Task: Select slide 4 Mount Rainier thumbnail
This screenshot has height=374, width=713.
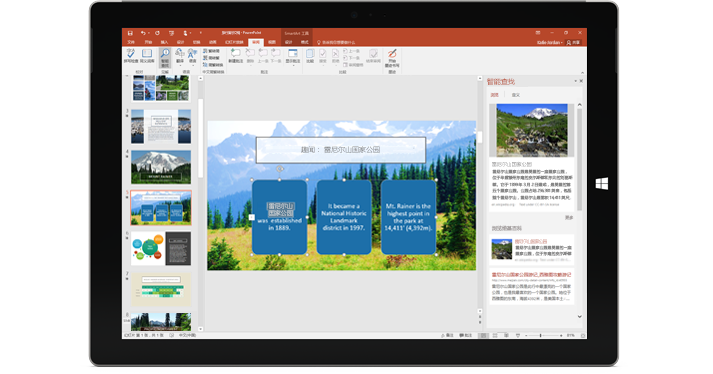Action: coord(161,167)
